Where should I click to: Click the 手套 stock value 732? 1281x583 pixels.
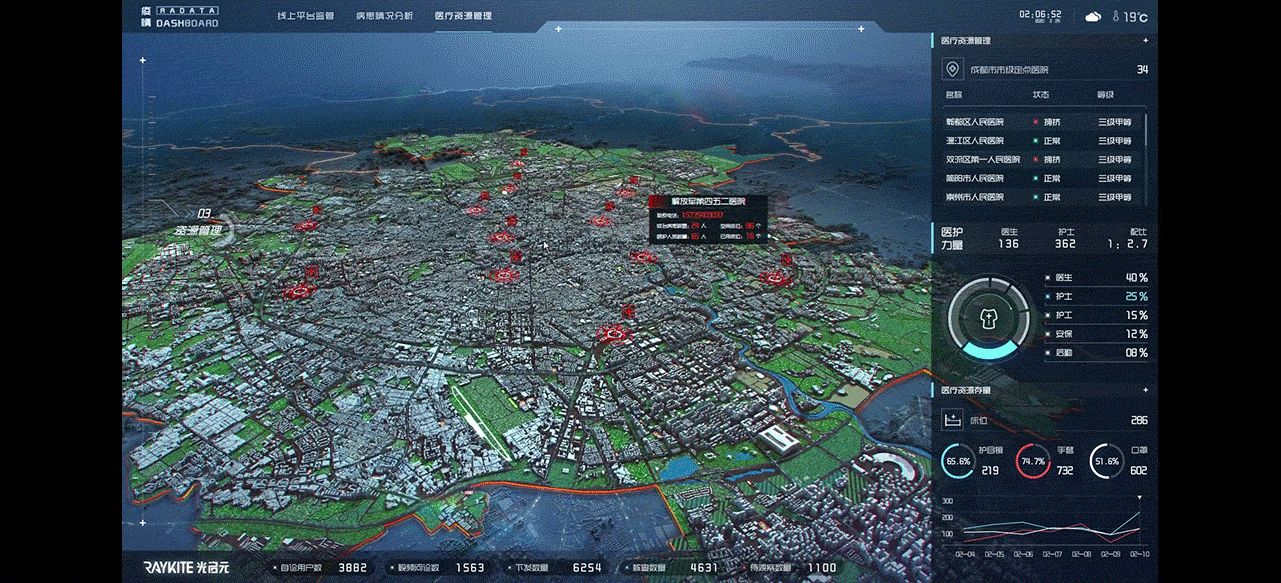click(1064, 470)
